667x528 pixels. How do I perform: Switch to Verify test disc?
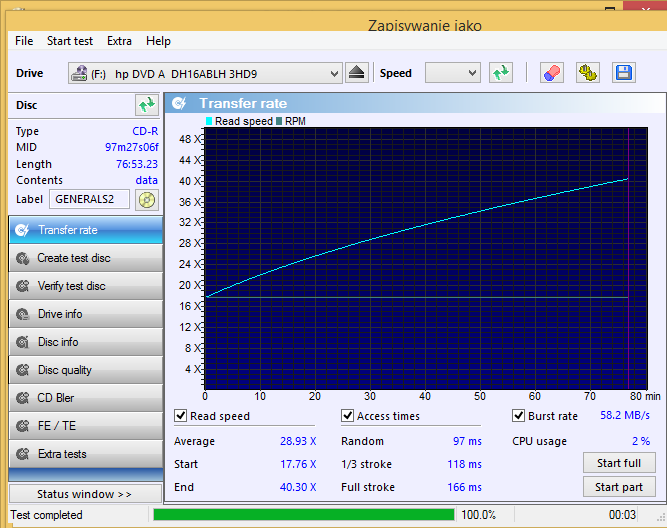point(86,286)
